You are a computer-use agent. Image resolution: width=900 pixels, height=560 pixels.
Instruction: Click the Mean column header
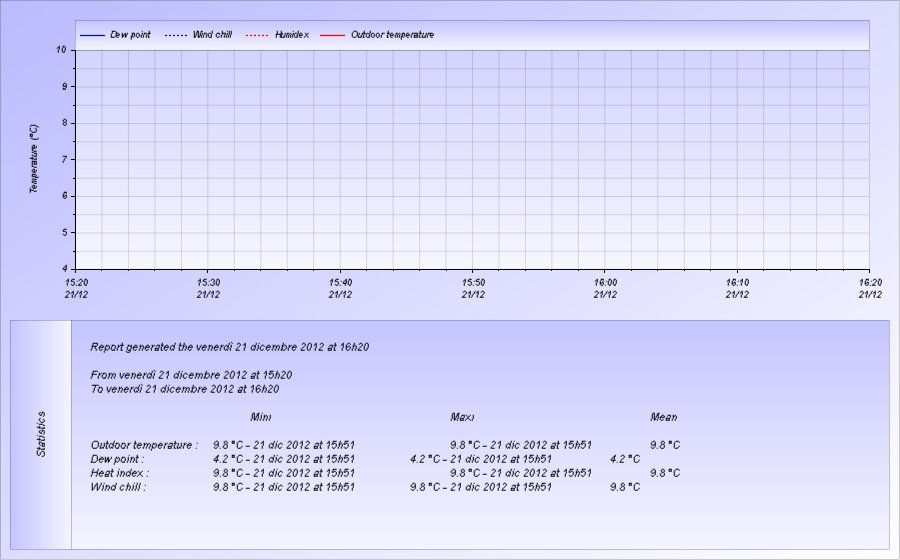click(x=664, y=417)
